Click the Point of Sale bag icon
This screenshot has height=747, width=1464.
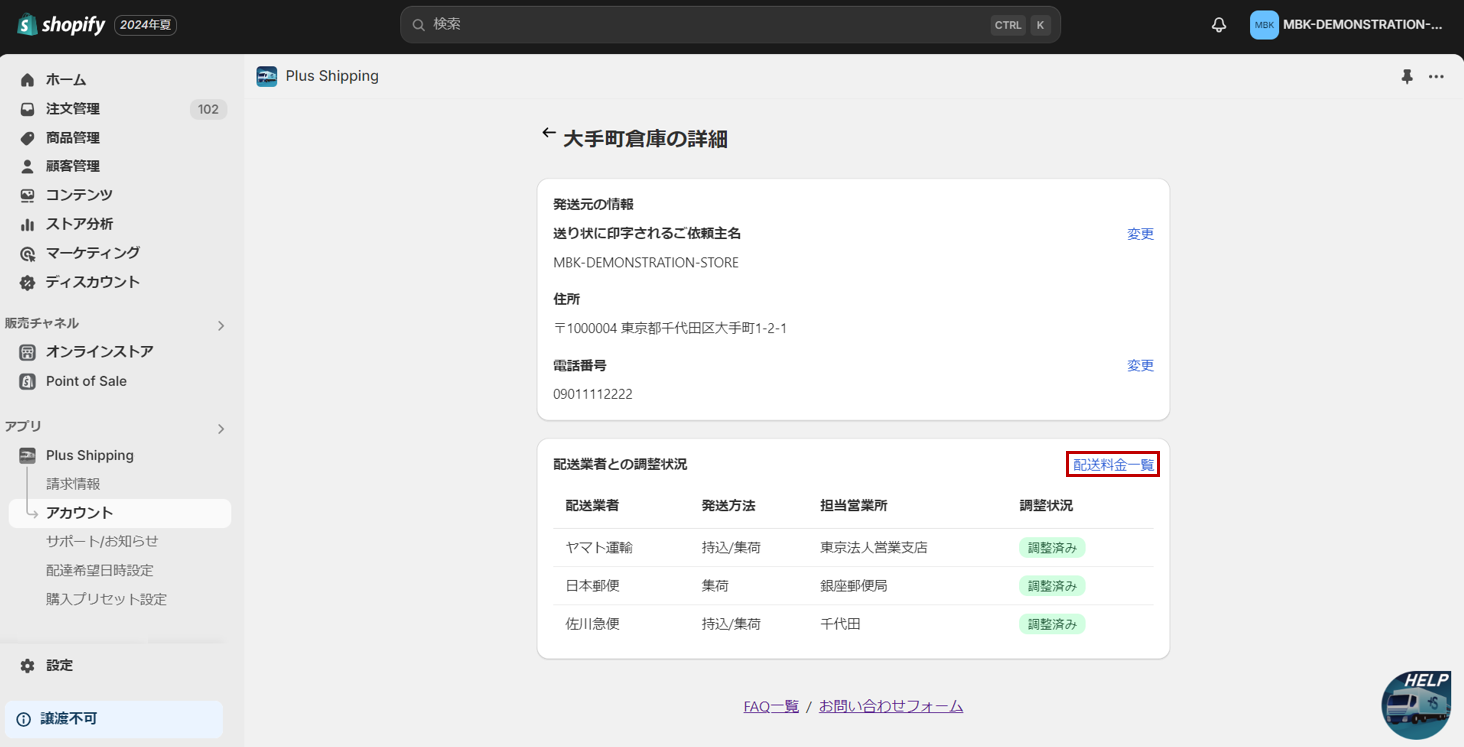click(x=27, y=381)
